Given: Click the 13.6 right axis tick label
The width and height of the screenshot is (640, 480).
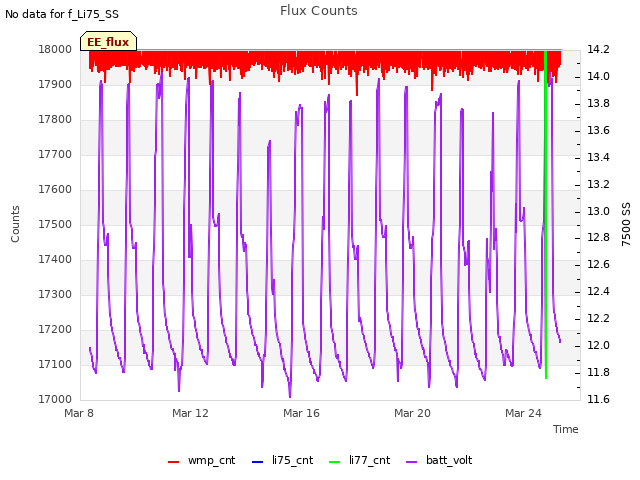Looking at the screenshot, I should [598, 130].
